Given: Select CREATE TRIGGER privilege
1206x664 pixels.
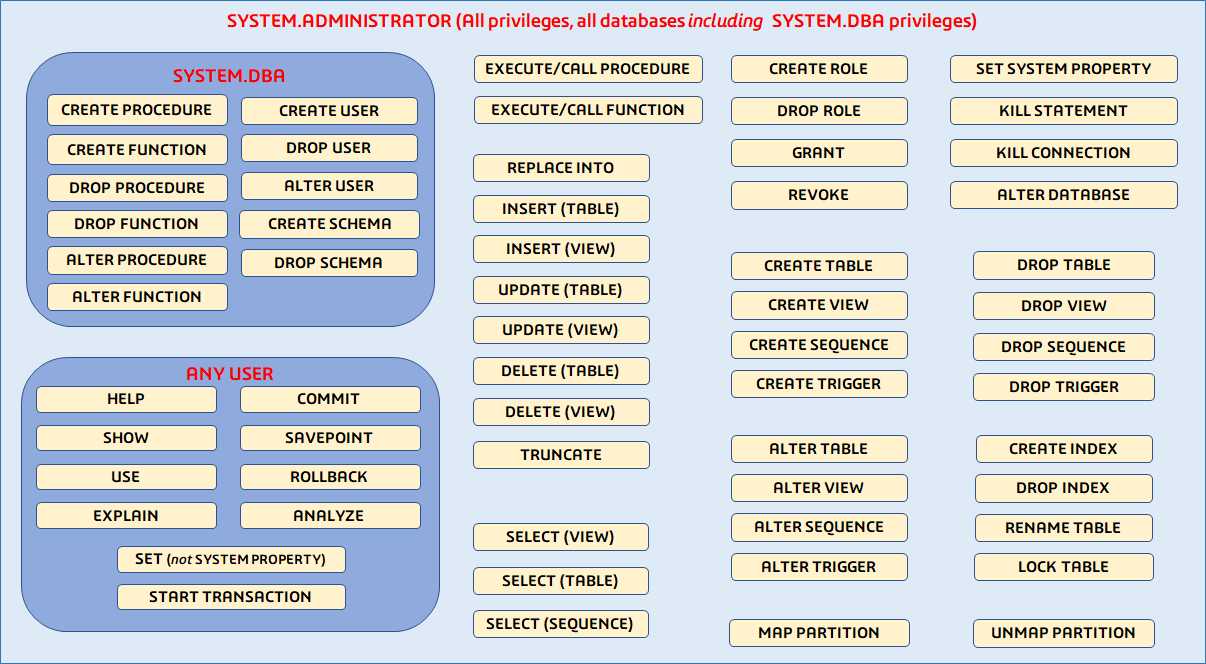Looking at the screenshot, I should (x=819, y=384).
